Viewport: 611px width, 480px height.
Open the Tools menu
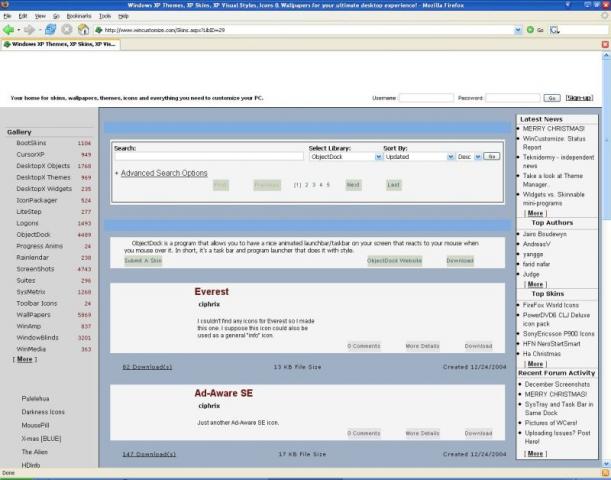pyautogui.click(x=105, y=16)
